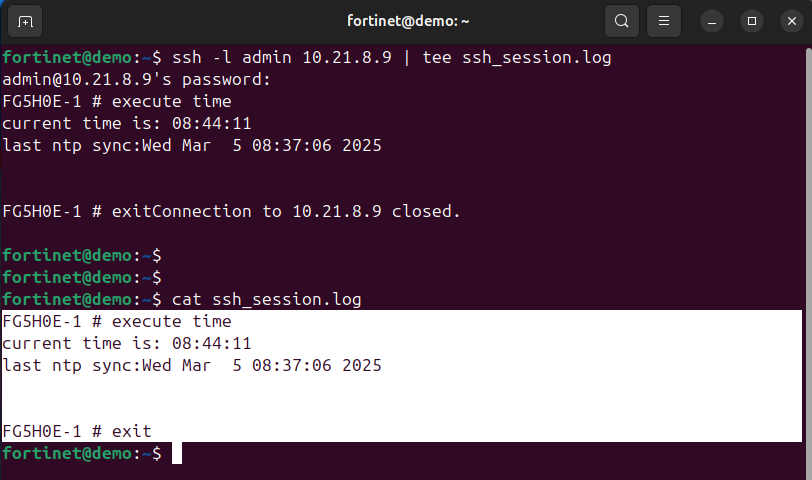Minimize the terminal window
Image resolution: width=812 pixels, height=480 pixels.
pyautogui.click(x=712, y=20)
